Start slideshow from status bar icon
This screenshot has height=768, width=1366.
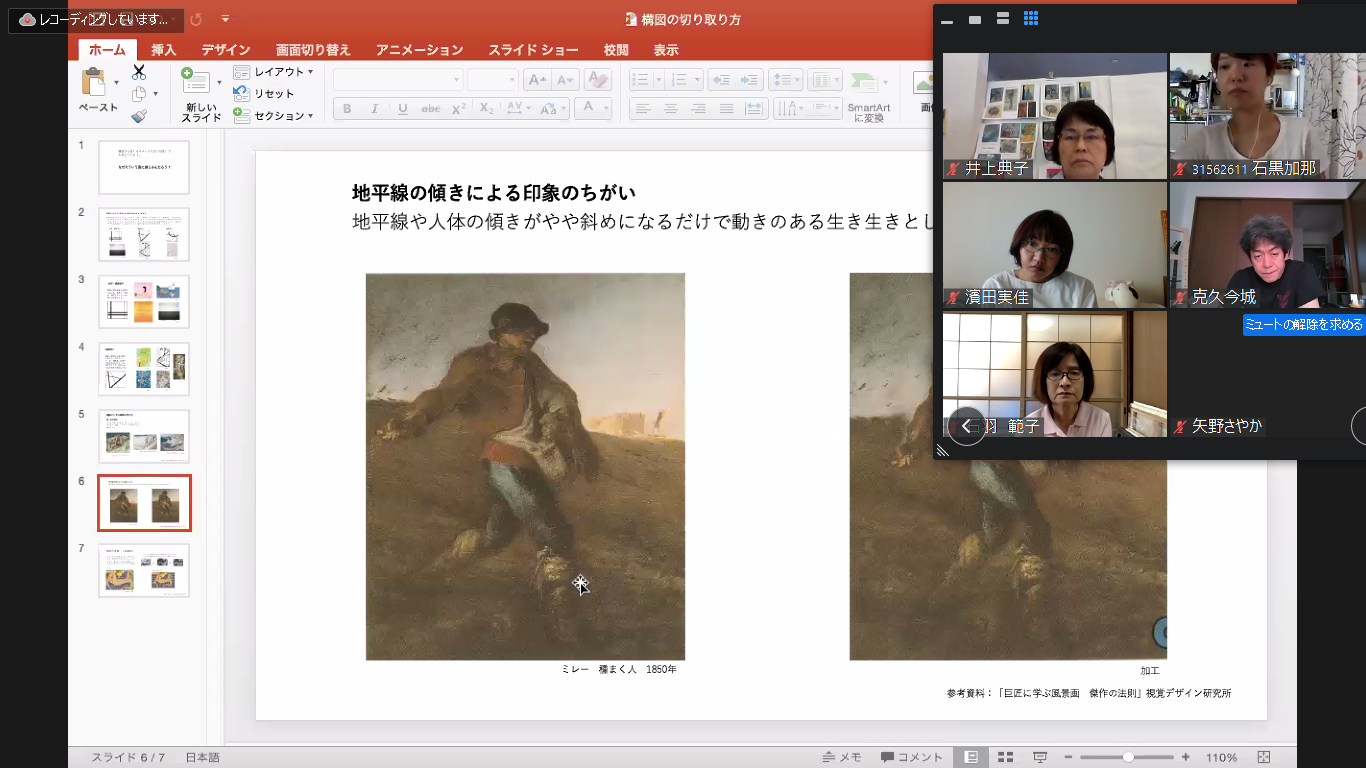(1040, 757)
